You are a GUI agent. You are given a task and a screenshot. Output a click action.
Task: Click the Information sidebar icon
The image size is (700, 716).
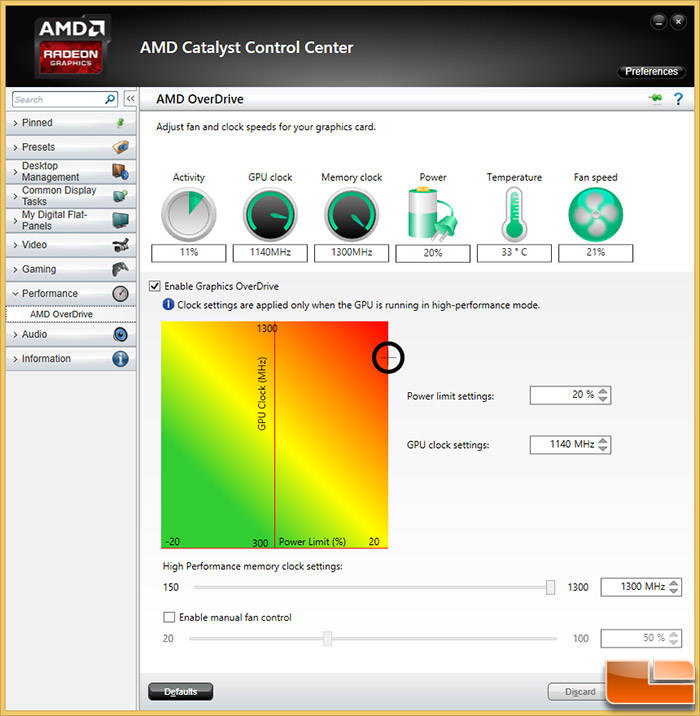(121, 358)
